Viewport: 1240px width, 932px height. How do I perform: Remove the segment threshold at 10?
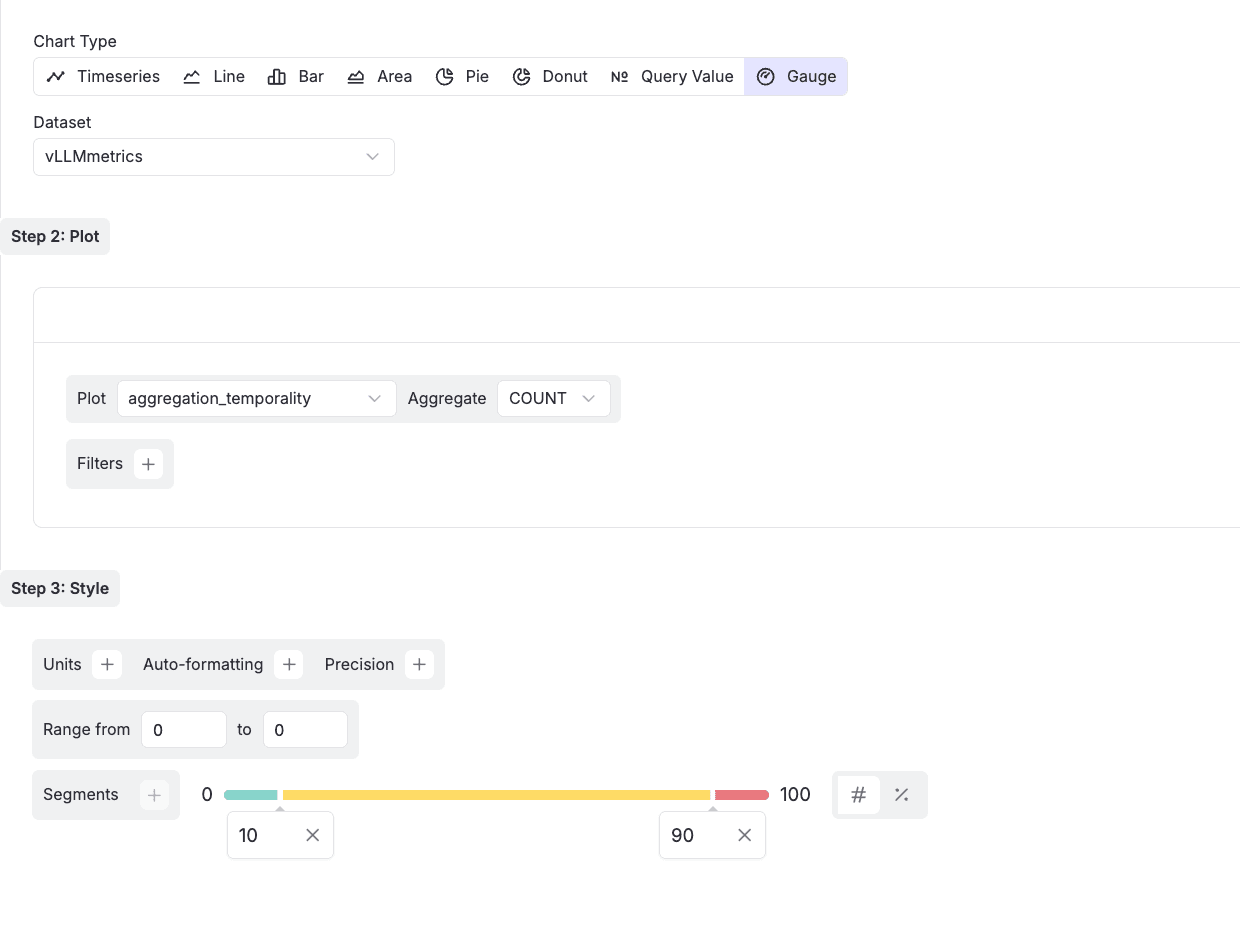click(313, 835)
